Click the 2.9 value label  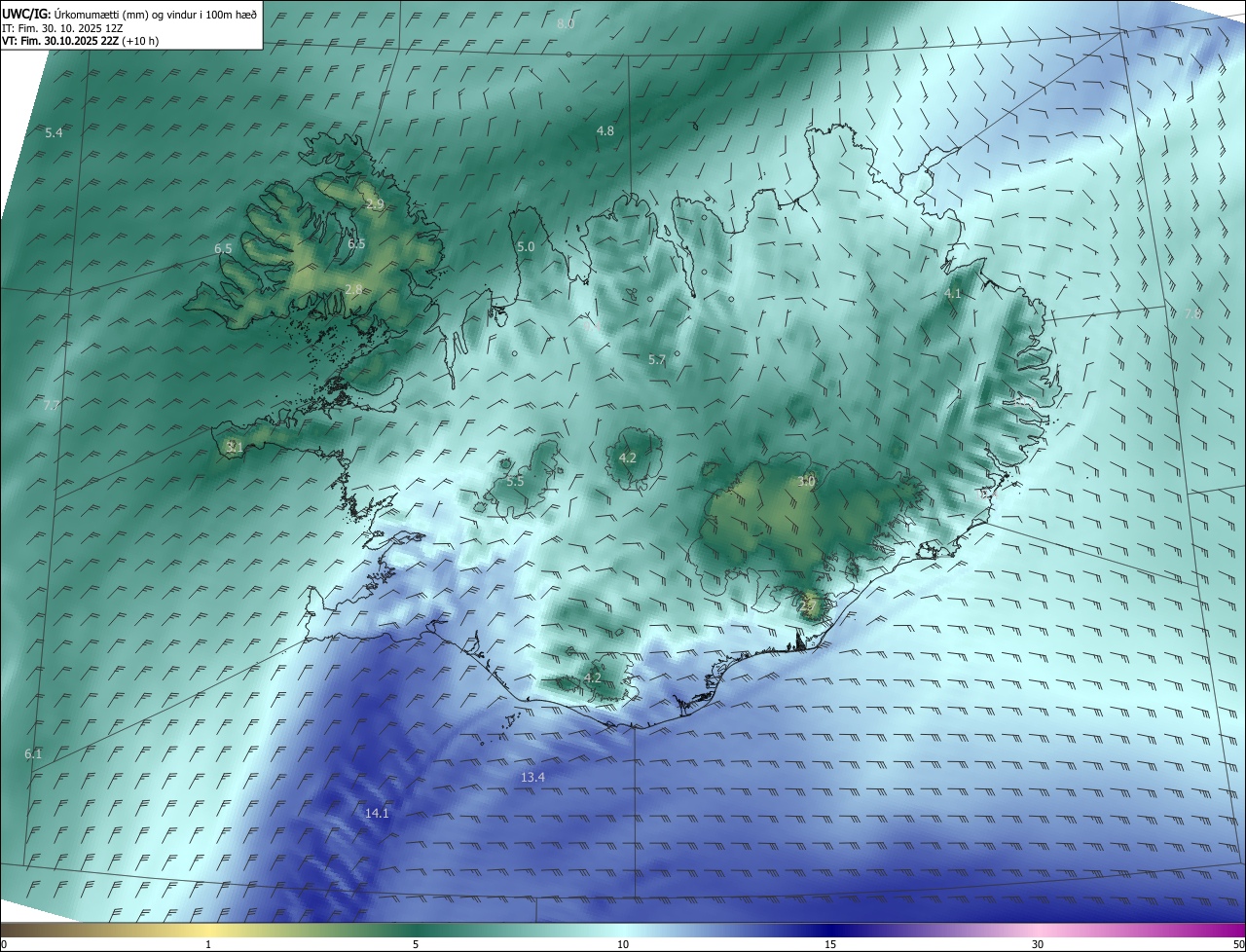point(375,204)
